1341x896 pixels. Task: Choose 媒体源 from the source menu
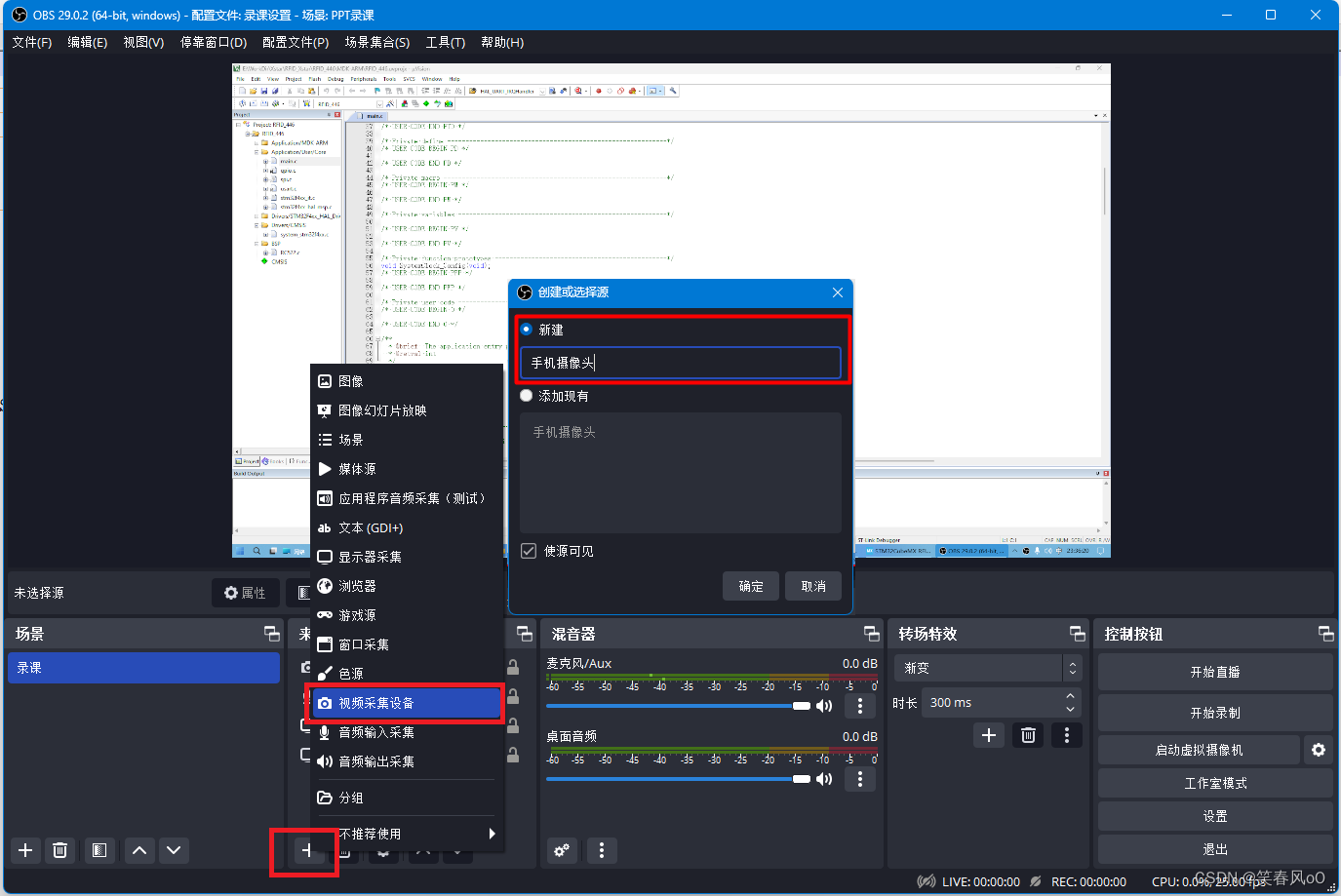click(408, 469)
